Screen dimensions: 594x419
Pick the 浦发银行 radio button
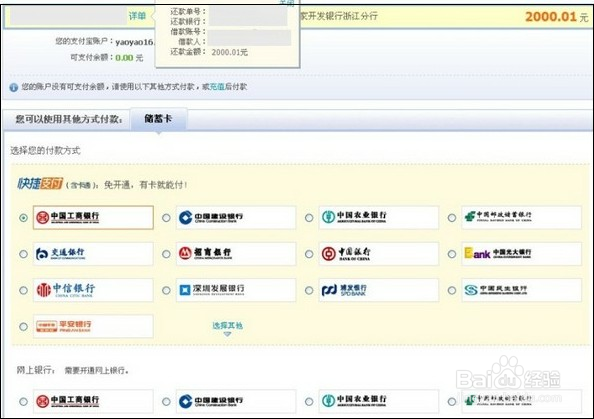pyautogui.click(x=309, y=290)
